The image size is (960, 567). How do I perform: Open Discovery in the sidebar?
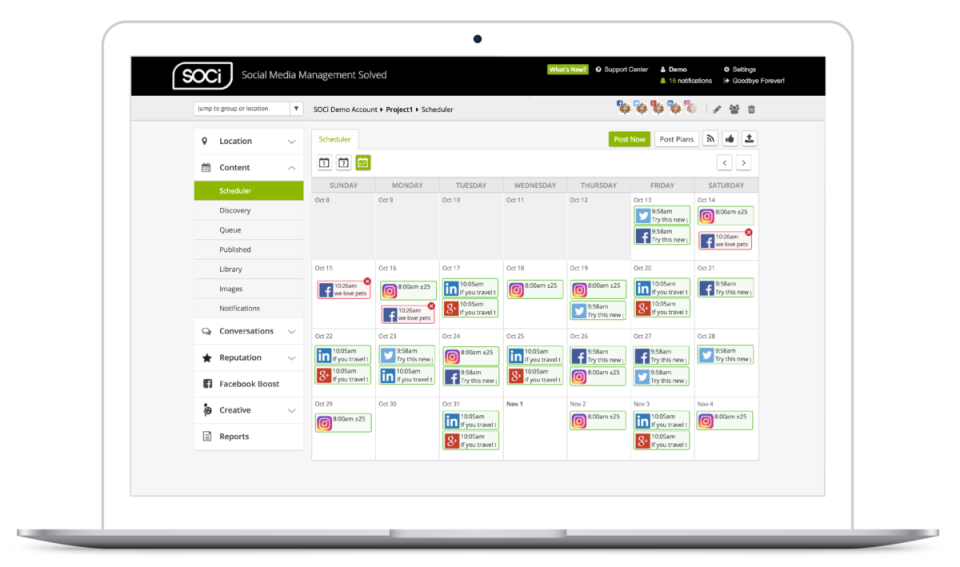[249, 211]
